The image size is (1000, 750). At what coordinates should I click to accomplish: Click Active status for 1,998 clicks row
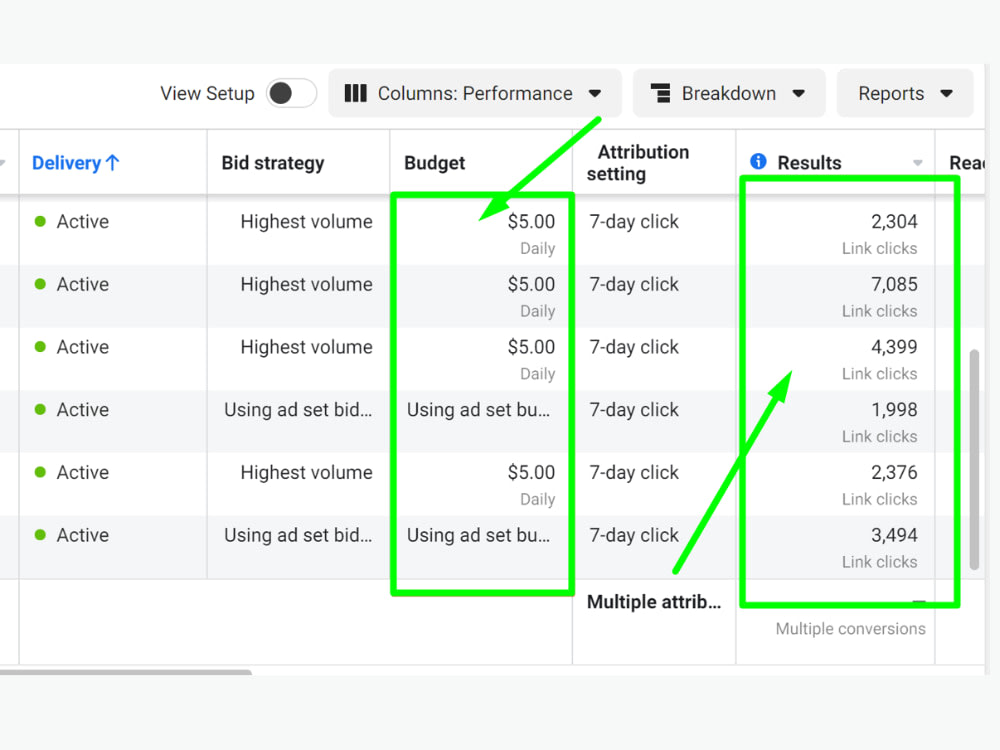tap(83, 409)
